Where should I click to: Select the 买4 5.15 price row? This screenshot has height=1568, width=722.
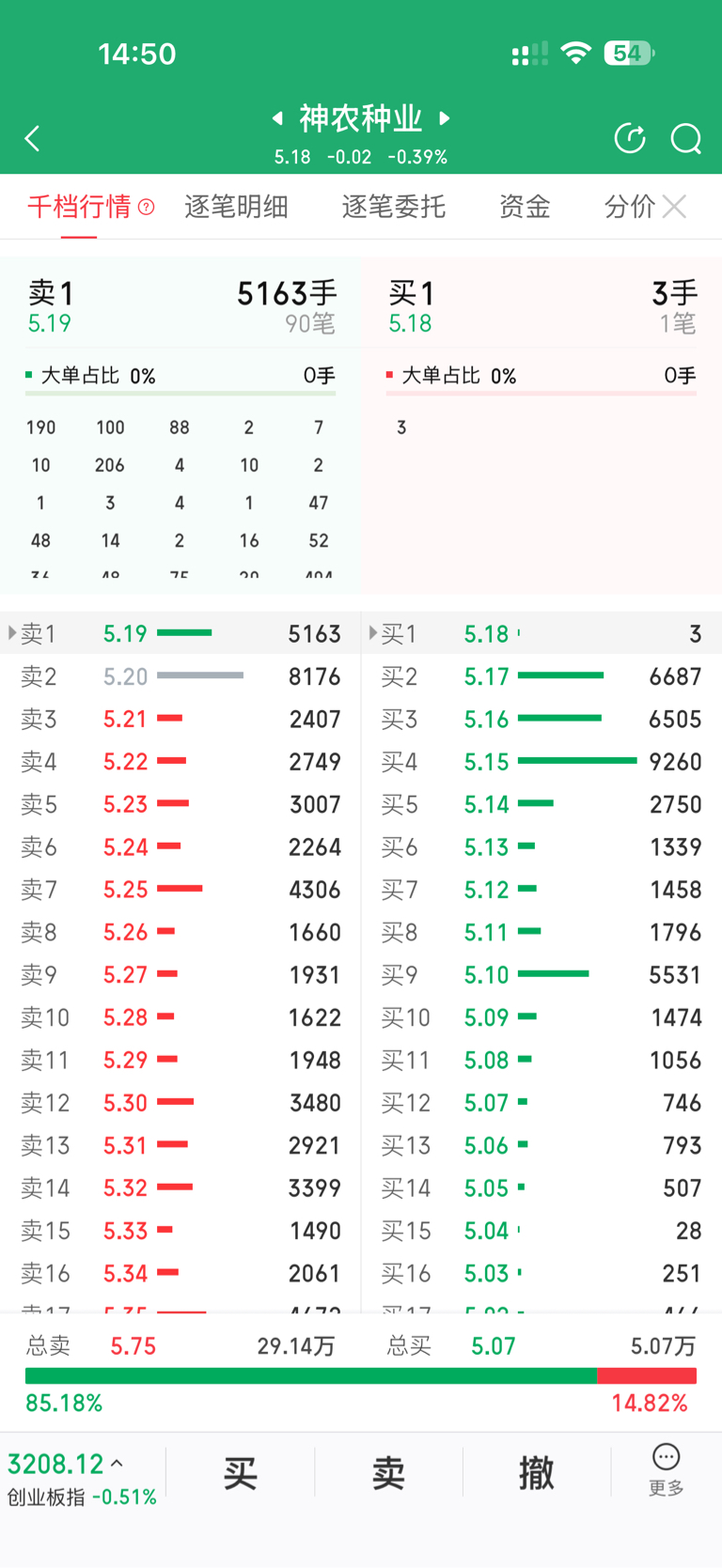(x=541, y=762)
